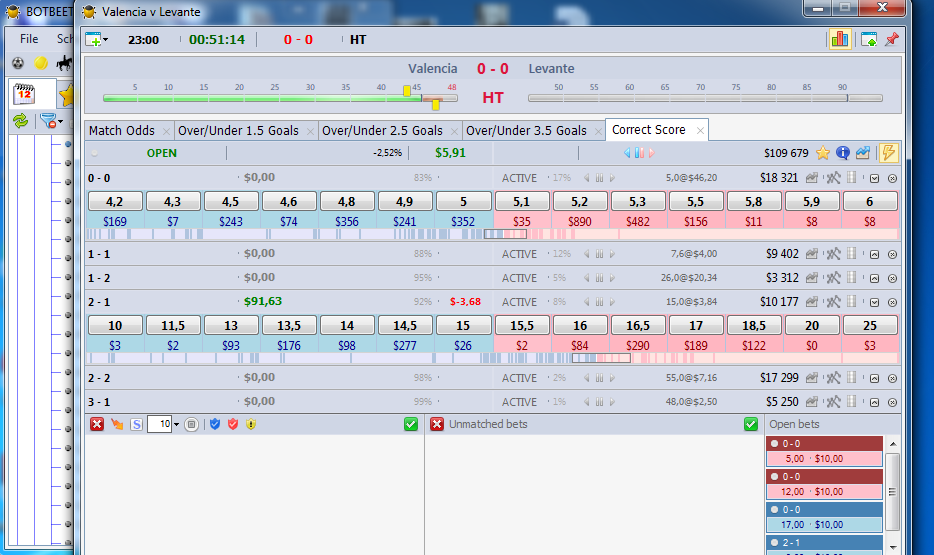
Task: Click the S stake icon in the bet toolbar
Action: tap(136, 425)
